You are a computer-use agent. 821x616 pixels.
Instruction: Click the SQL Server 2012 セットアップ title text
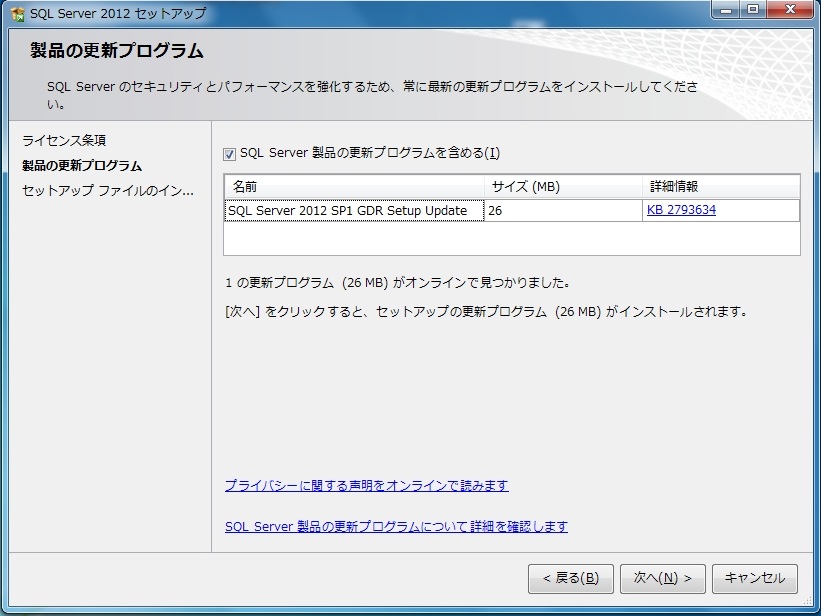click(x=118, y=13)
